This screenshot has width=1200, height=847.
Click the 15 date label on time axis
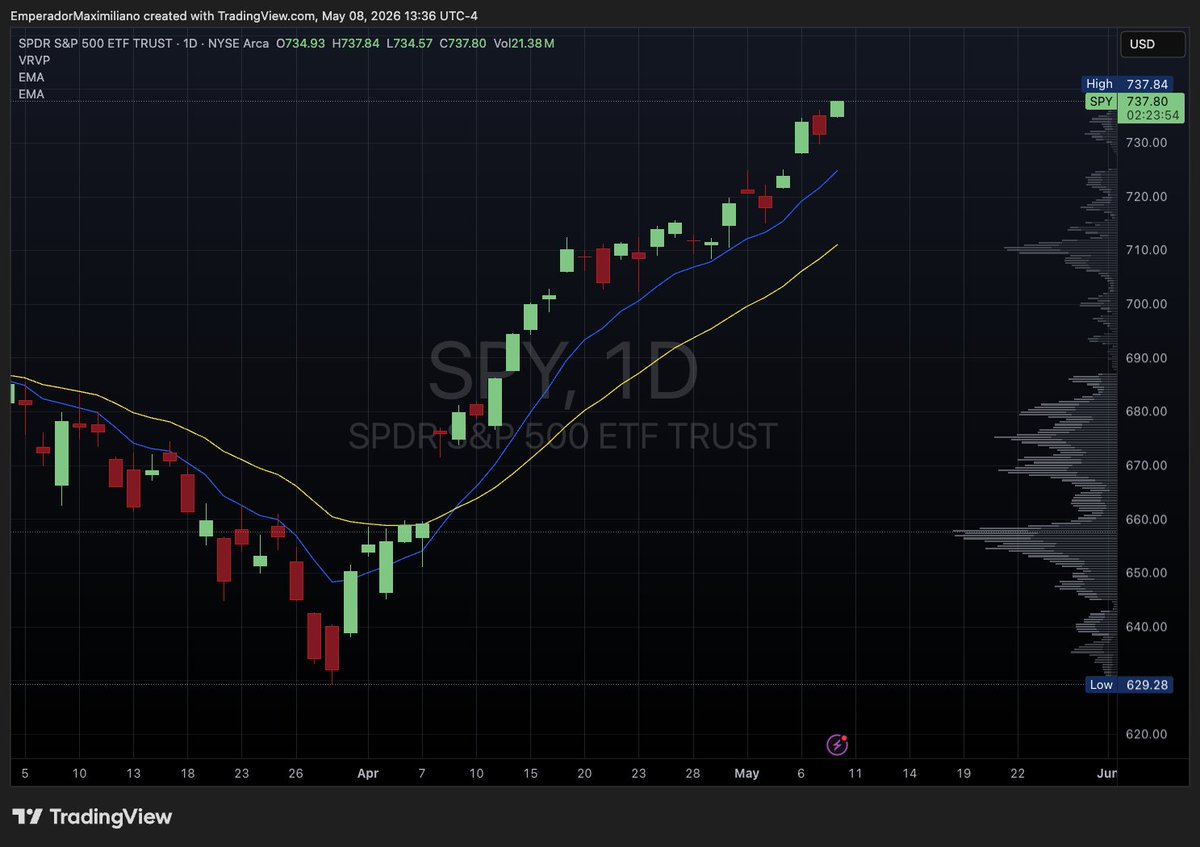[x=530, y=773]
